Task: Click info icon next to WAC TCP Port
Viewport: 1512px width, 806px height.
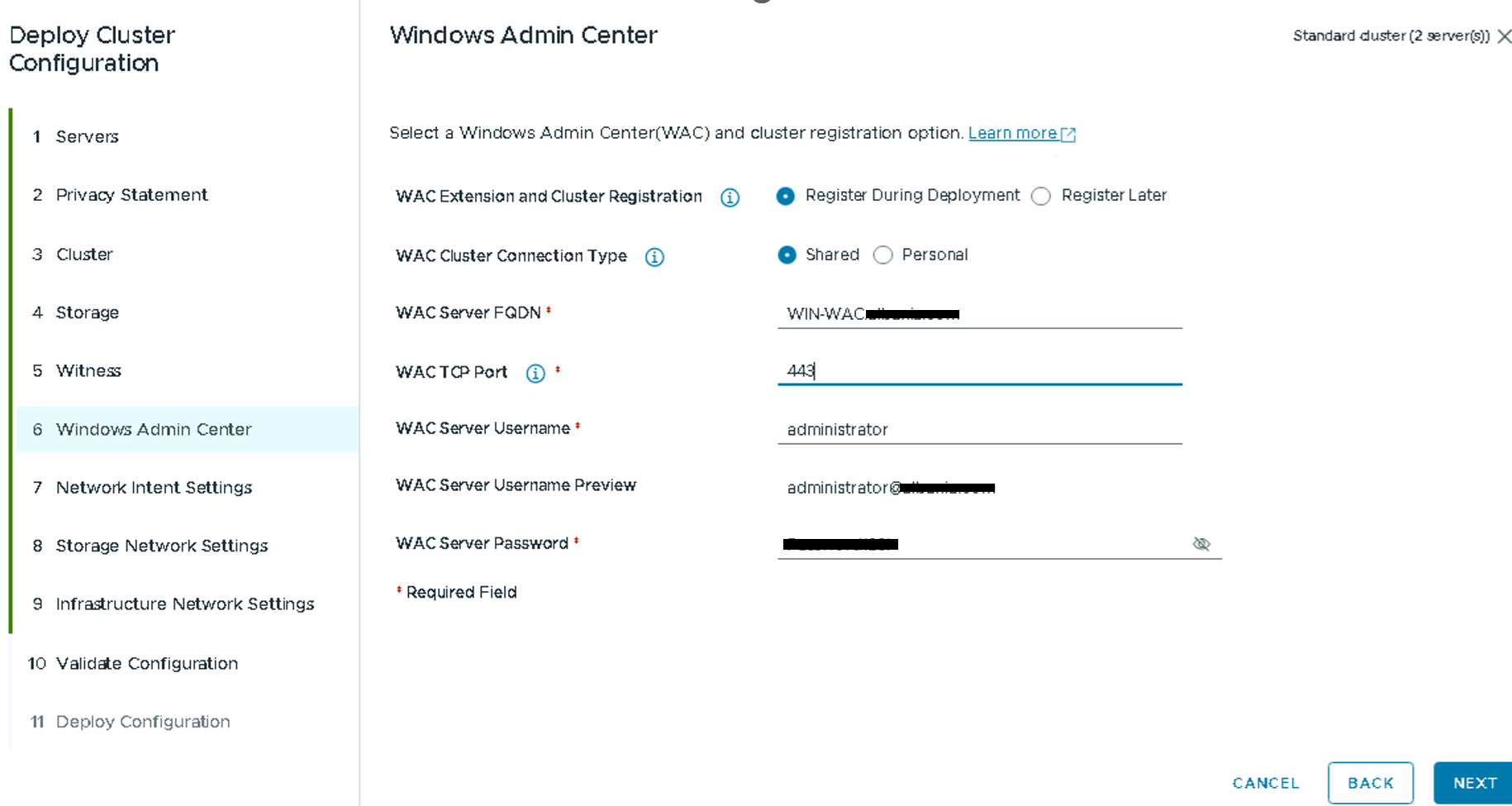Action: coord(535,374)
